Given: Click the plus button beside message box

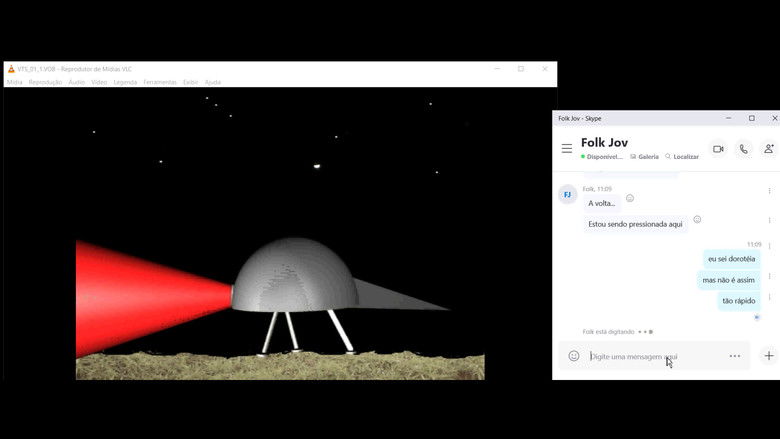Looking at the screenshot, I should (768, 356).
